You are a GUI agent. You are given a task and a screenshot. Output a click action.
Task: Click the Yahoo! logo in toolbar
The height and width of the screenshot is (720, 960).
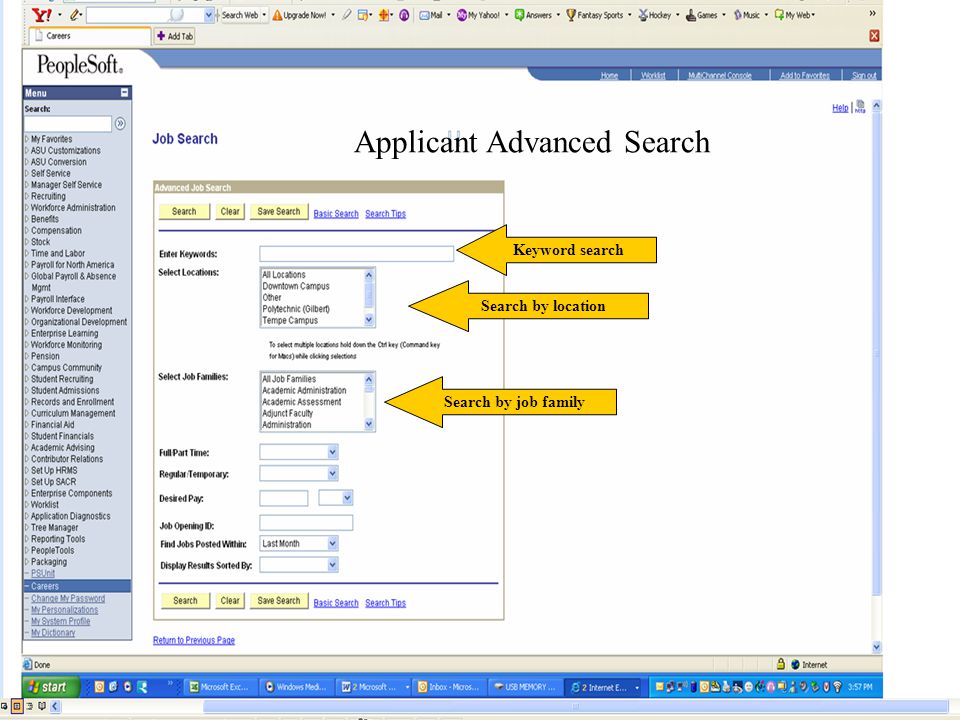[42, 15]
